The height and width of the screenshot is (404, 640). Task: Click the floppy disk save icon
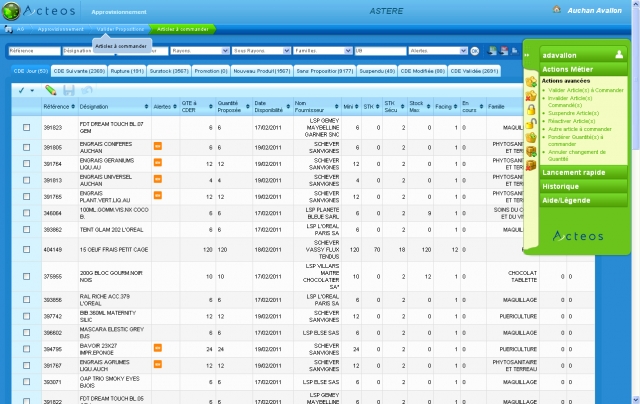point(69,90)
